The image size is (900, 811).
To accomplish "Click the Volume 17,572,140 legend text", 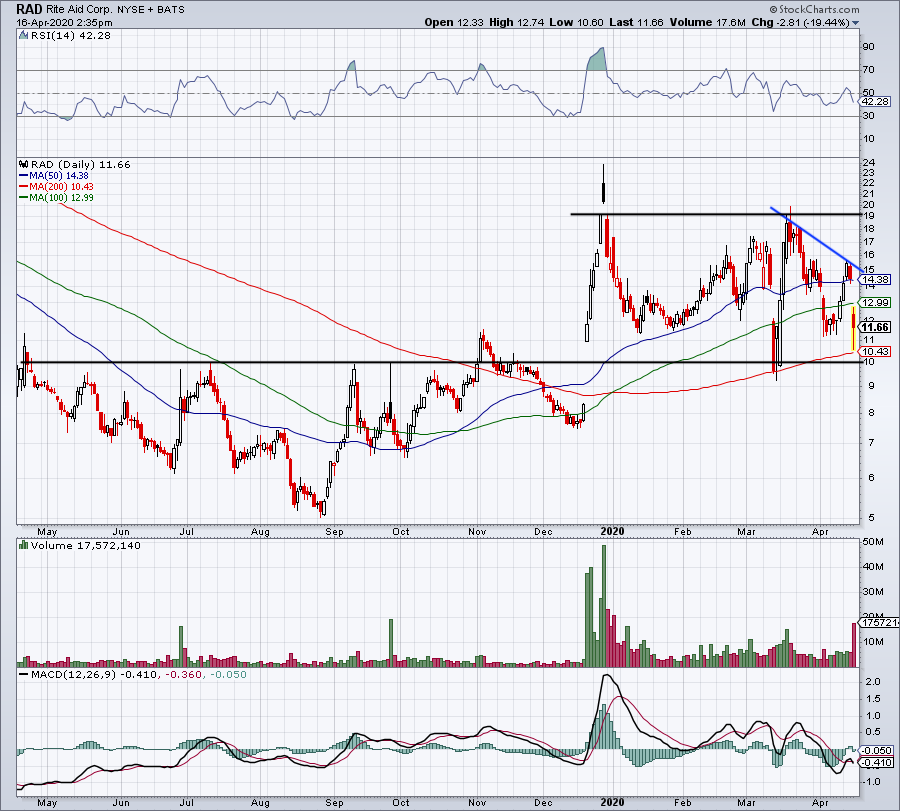I will [x=86, y=545].
